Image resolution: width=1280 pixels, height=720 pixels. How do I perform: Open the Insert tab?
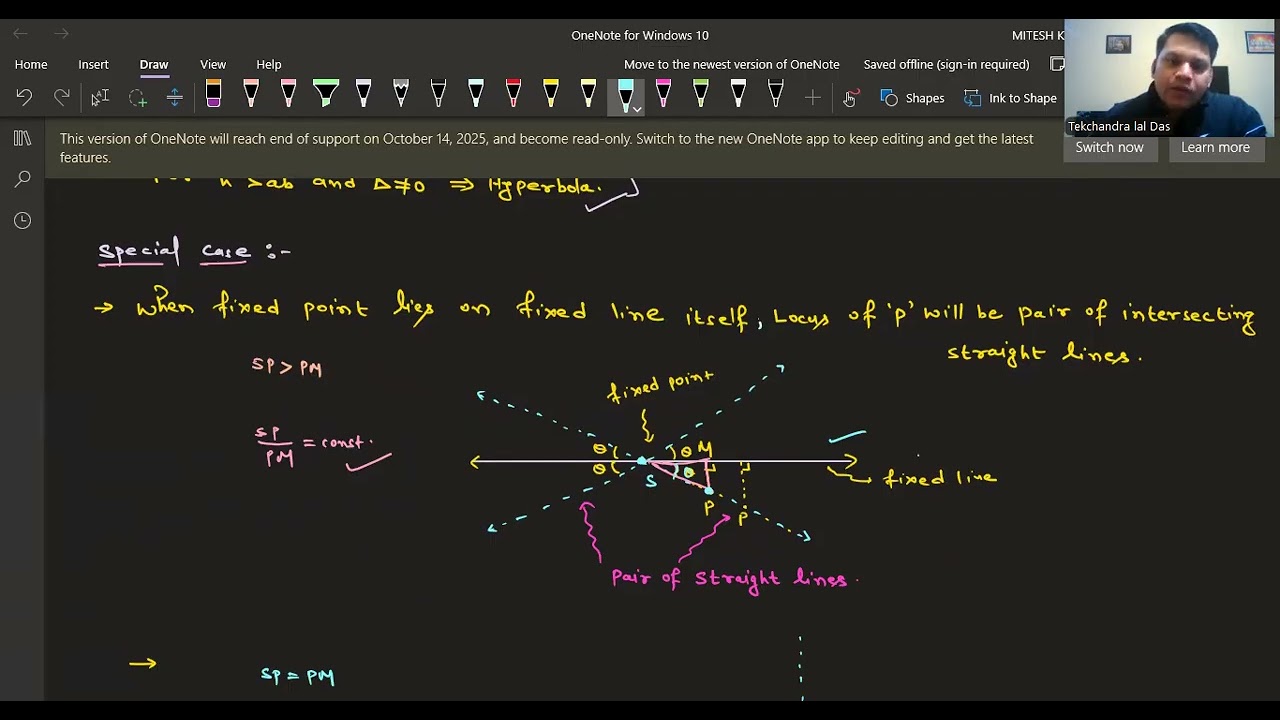[93, 64]
